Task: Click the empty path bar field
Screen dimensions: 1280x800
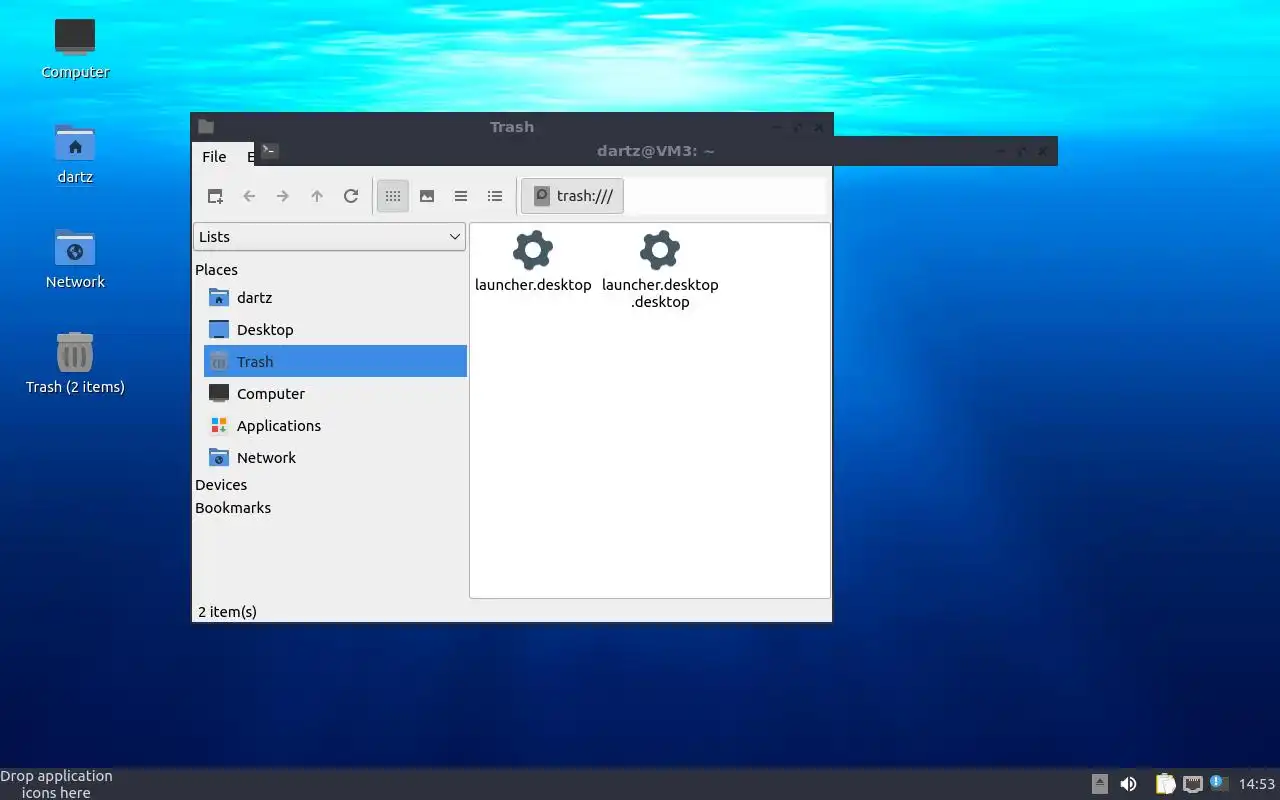Action: coord(727,196)
